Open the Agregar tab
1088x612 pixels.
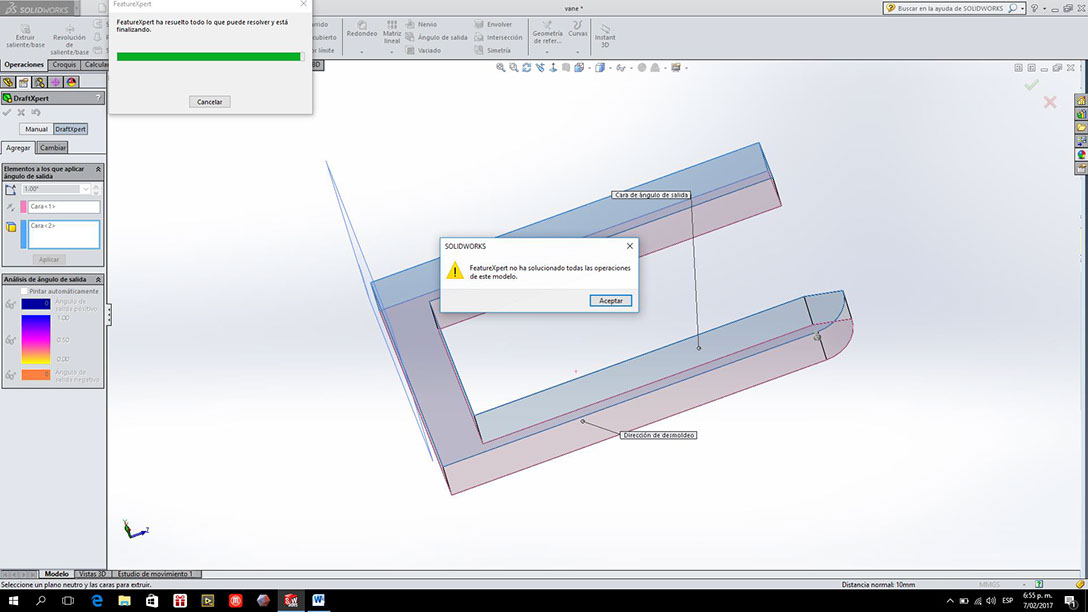tap(18, 148)
